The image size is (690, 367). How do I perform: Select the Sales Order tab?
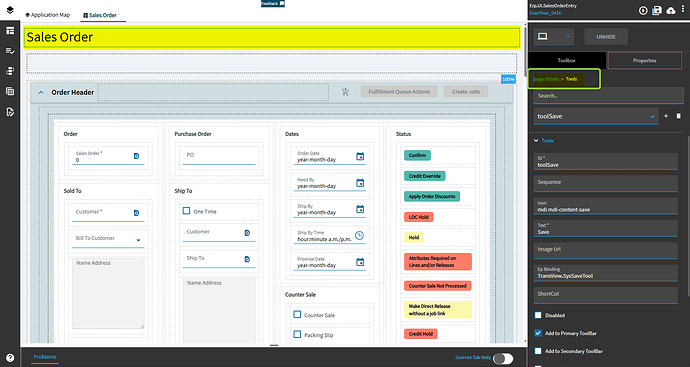(x=100, y=15)
